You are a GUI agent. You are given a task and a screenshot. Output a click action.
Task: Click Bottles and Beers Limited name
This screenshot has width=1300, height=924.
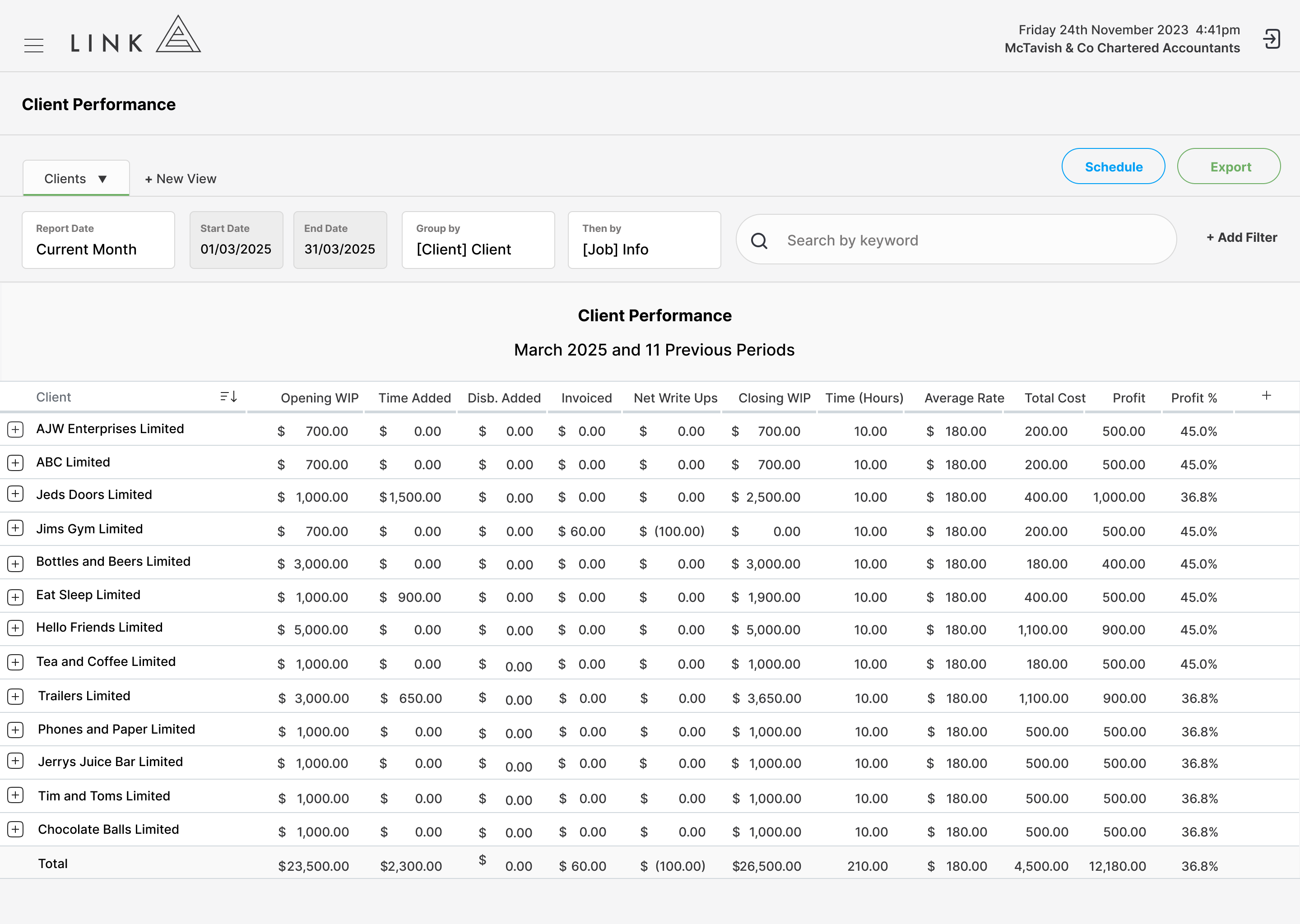click(x=113, y=562)
